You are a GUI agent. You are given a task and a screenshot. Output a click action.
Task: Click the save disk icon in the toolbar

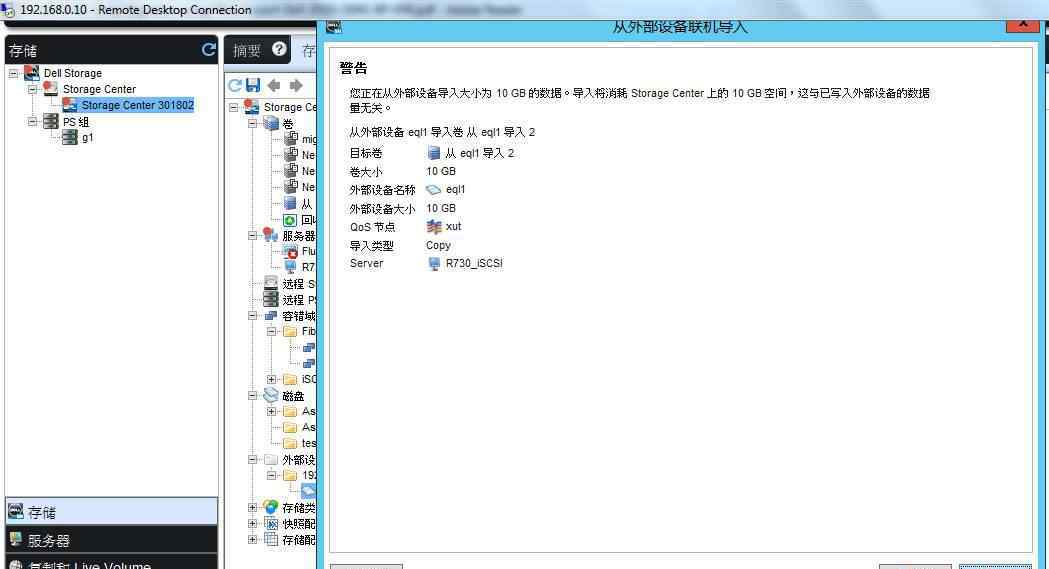[x=253, y=85]
